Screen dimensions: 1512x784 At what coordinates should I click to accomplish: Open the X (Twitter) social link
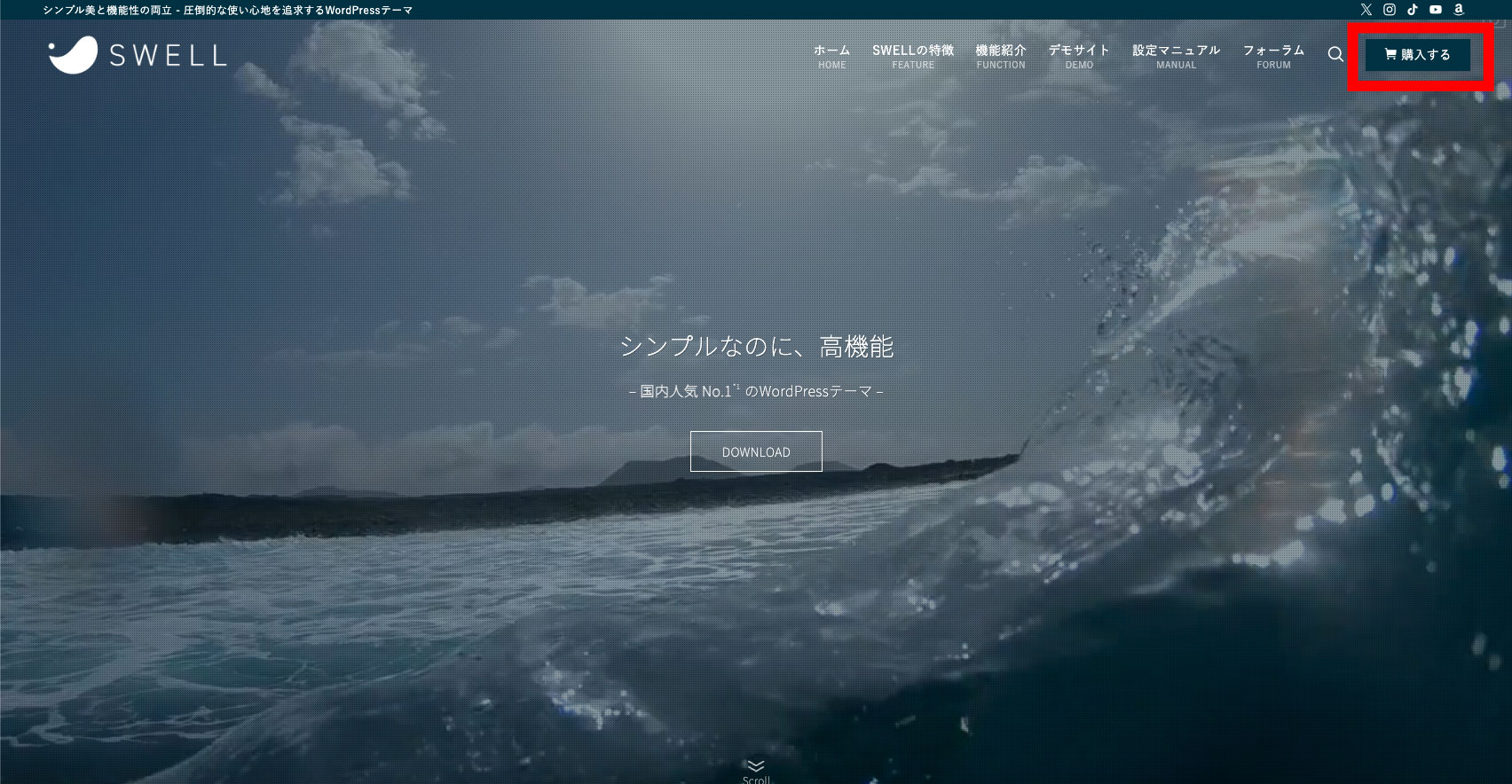coord(1366,10)
